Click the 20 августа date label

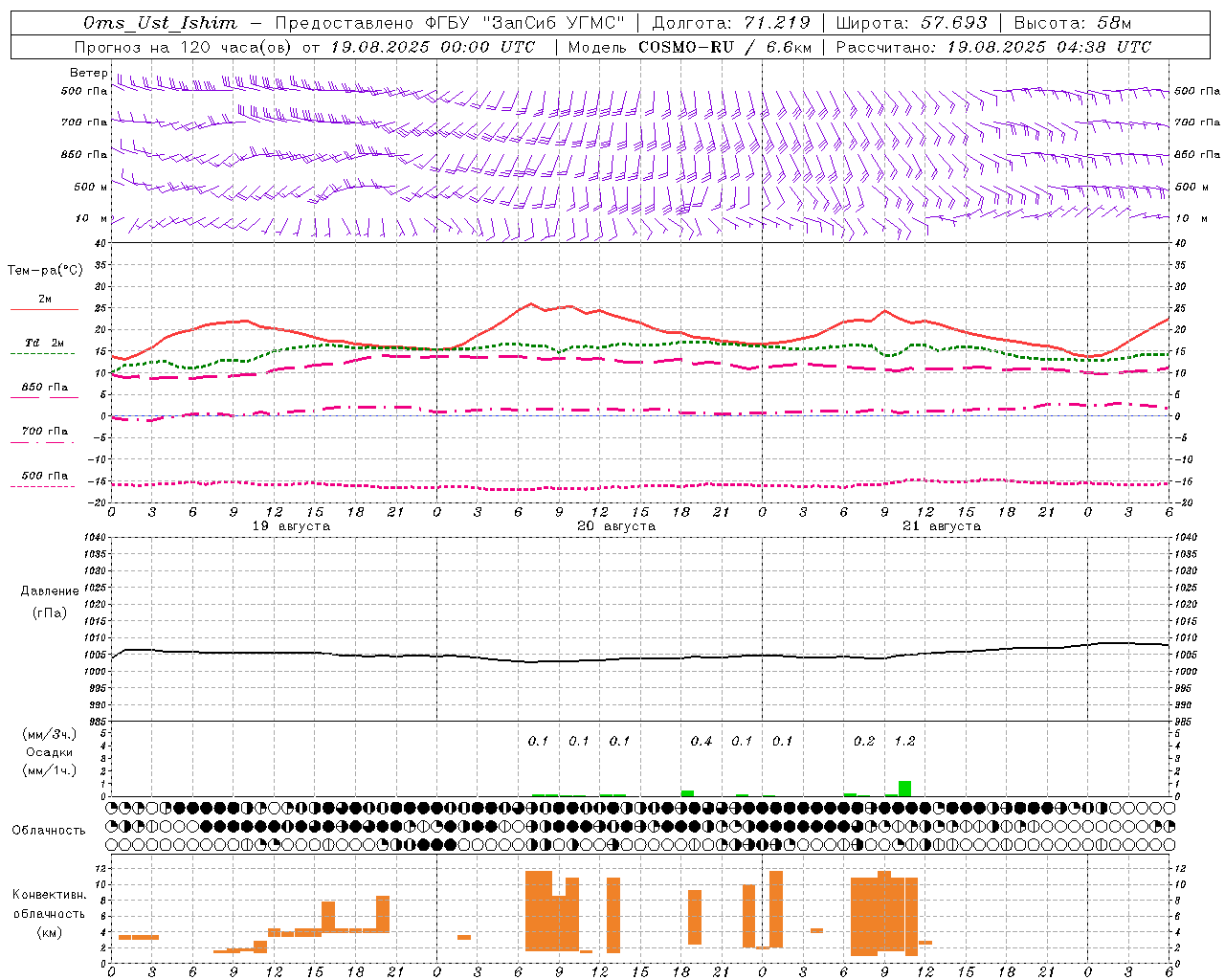point(616,526)
